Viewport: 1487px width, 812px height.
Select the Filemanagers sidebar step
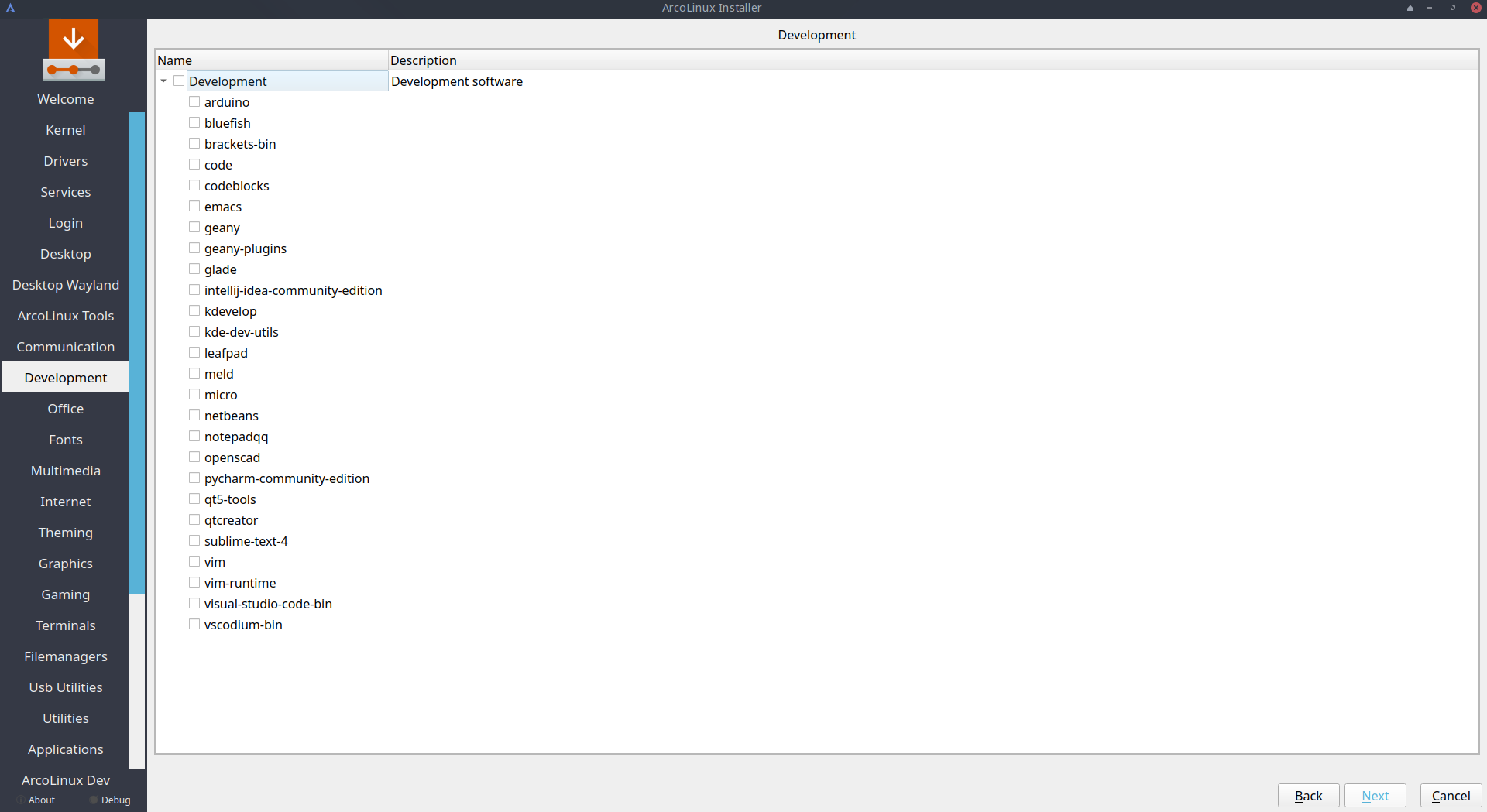(x=66, y=656)
